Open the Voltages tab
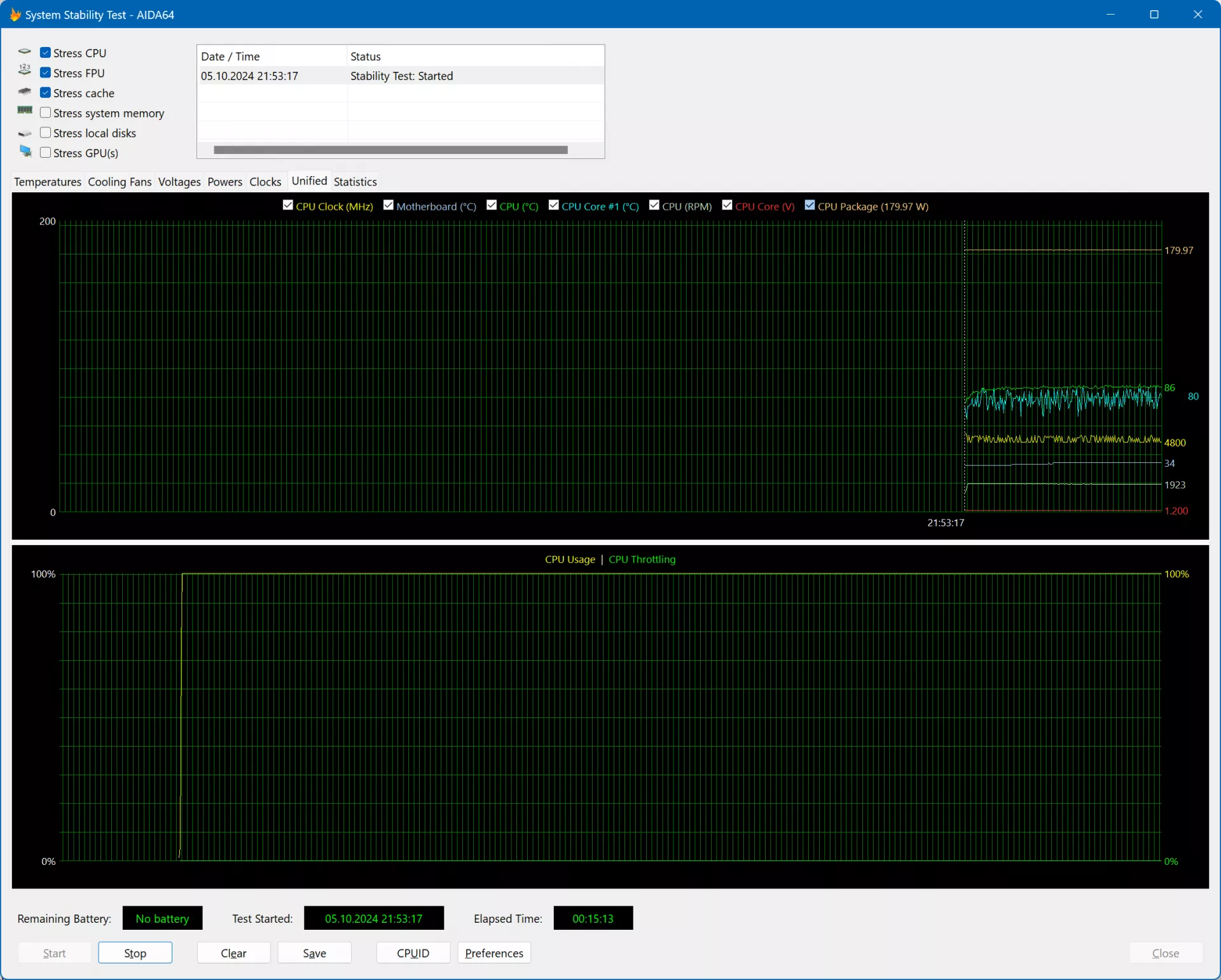Viewport: 1221px width, 980px height. point(179,182)
